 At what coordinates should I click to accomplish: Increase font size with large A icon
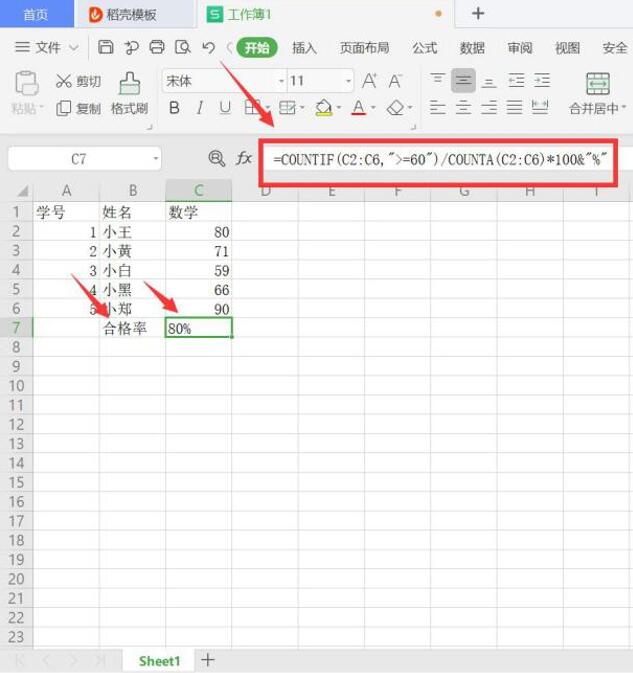tap(369, 81)
